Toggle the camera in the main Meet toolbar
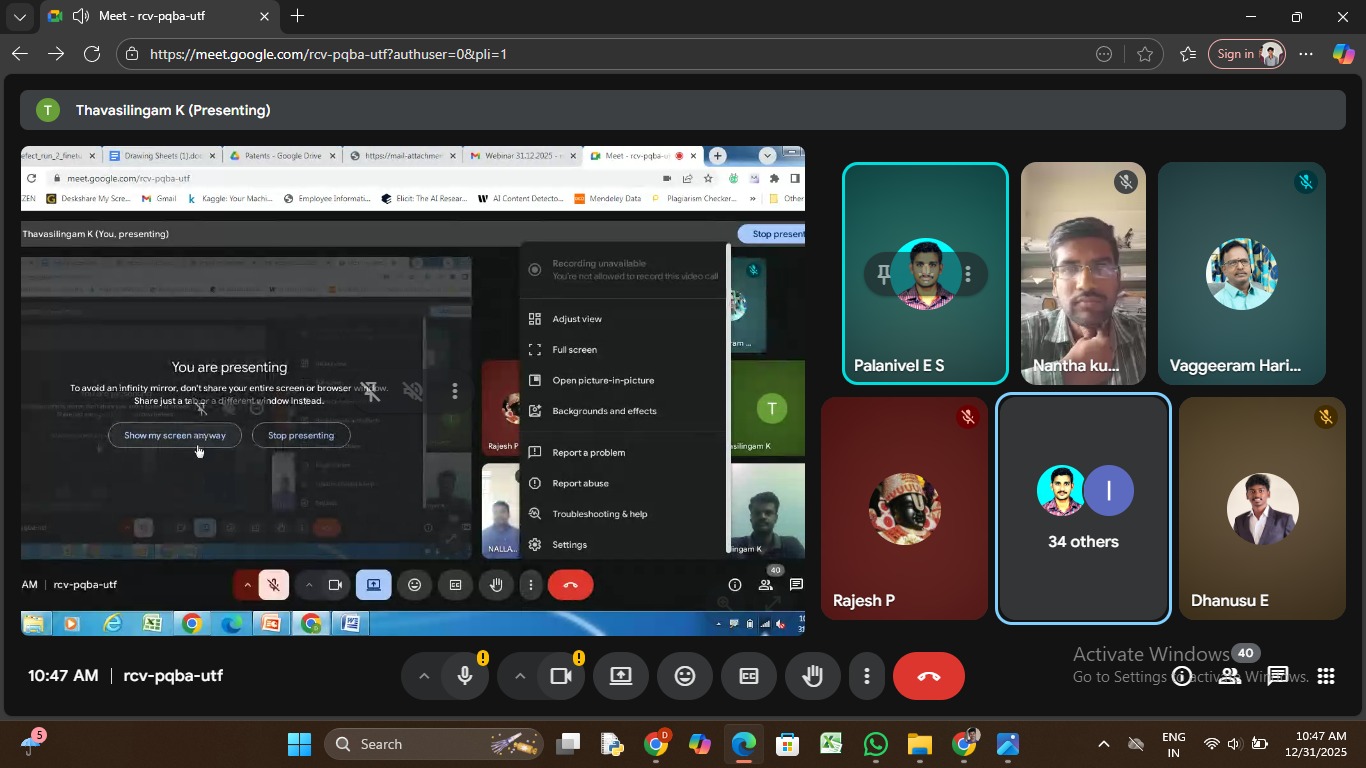 tap(561, 677)
